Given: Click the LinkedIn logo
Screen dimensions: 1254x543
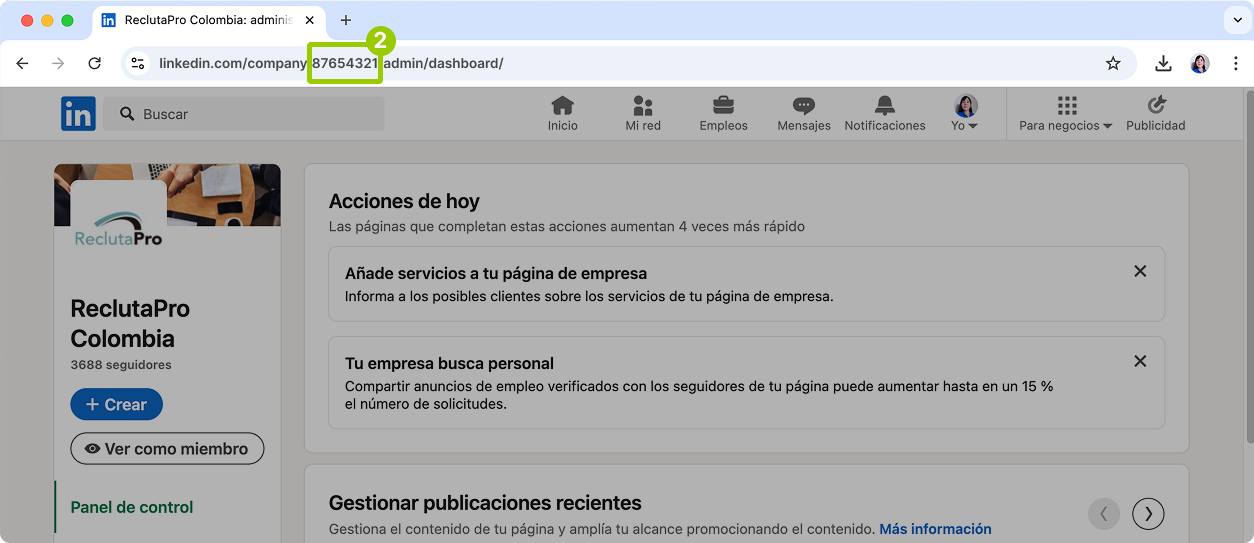Looking at the screenshot, I should pos(78,114).
